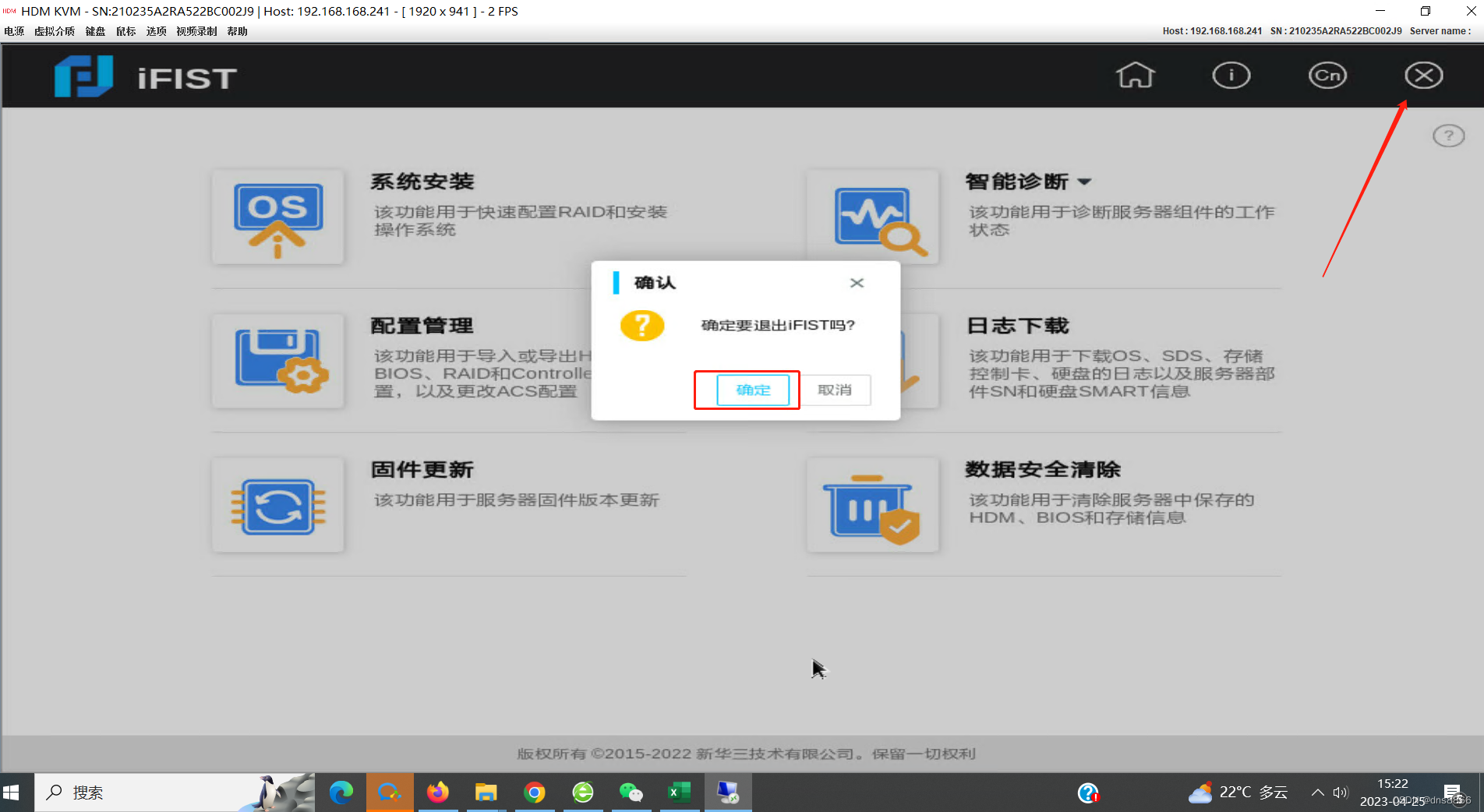Click the orange-highlighted search taskbar app
1484x812 pixels.
389,793
